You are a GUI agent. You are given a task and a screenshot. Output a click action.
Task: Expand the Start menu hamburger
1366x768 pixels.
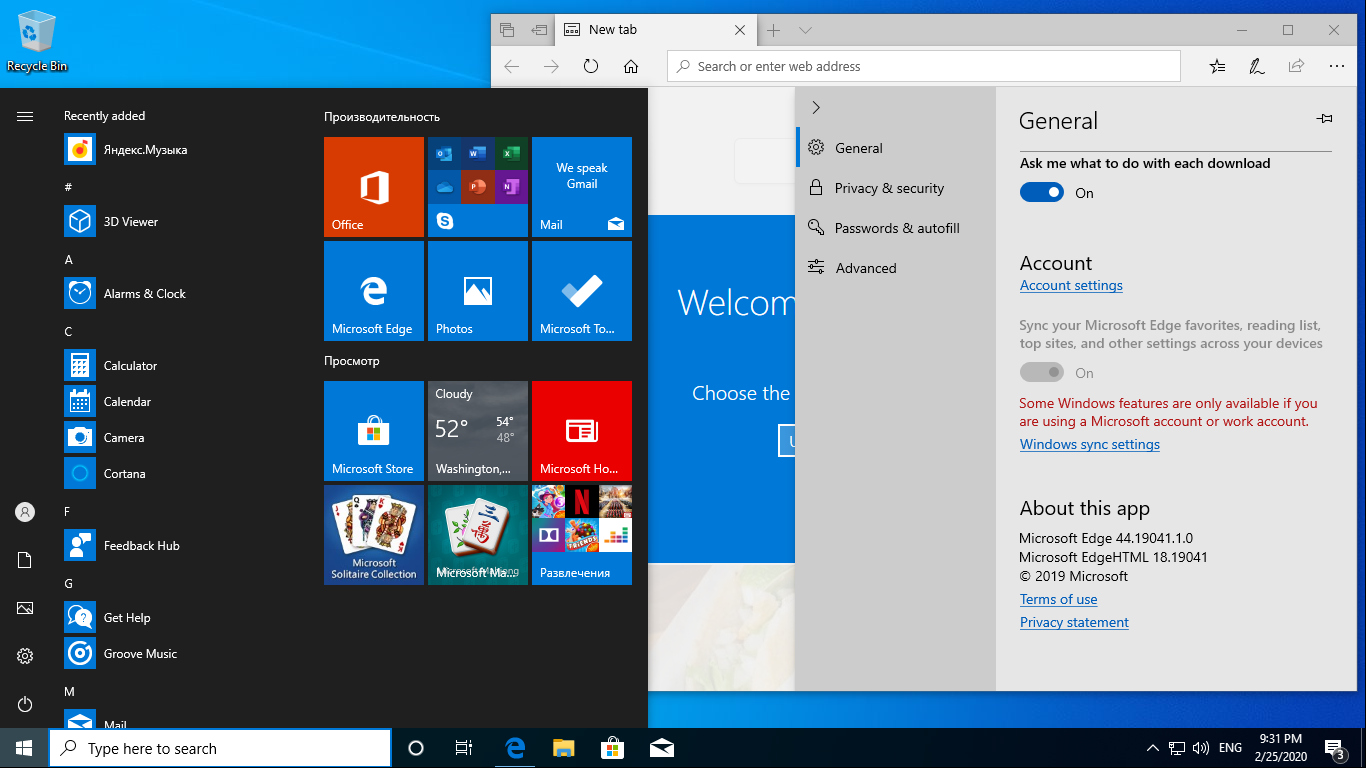(x=25, y=116)
